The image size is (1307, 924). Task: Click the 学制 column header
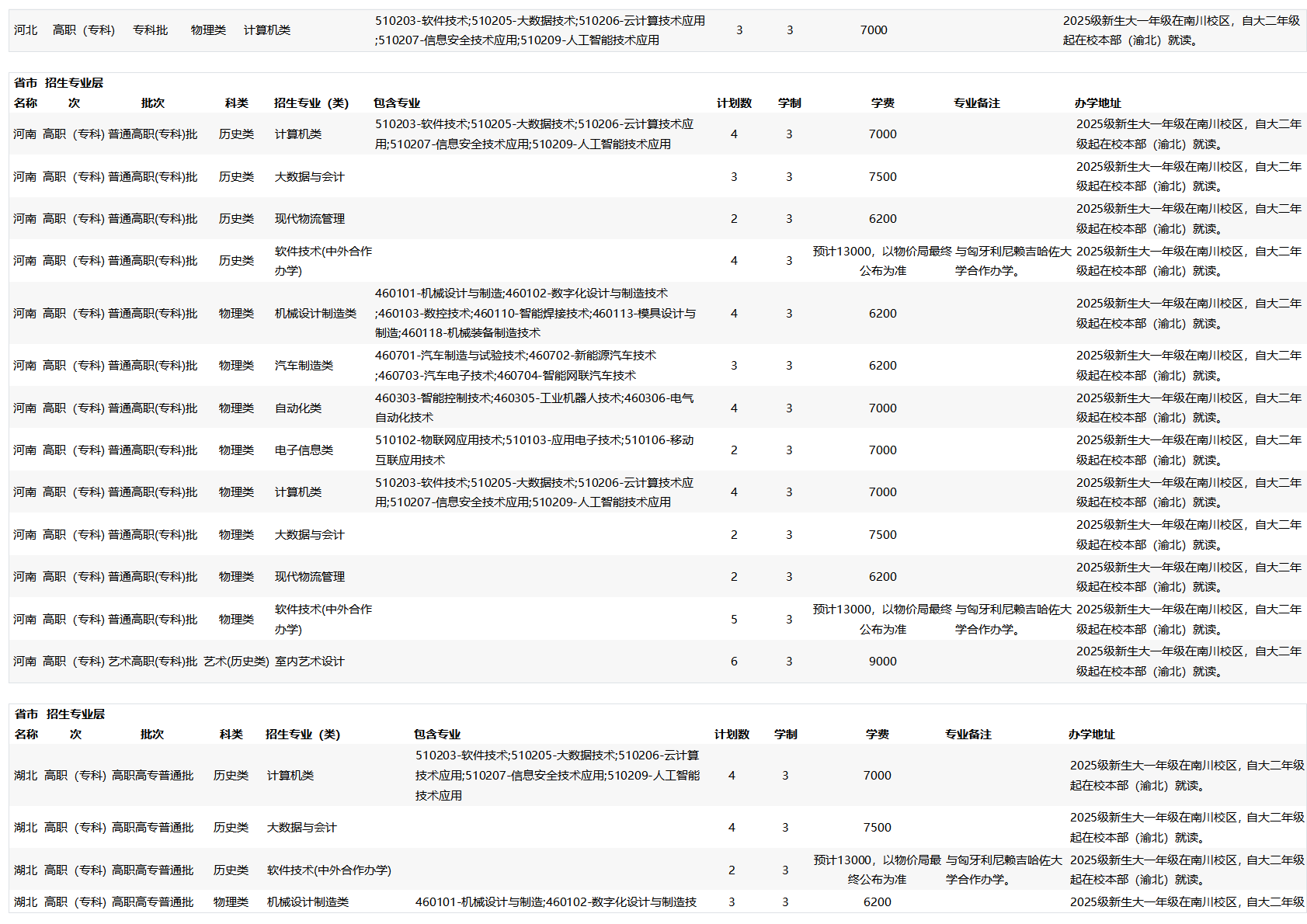click(x=789, y=102)
